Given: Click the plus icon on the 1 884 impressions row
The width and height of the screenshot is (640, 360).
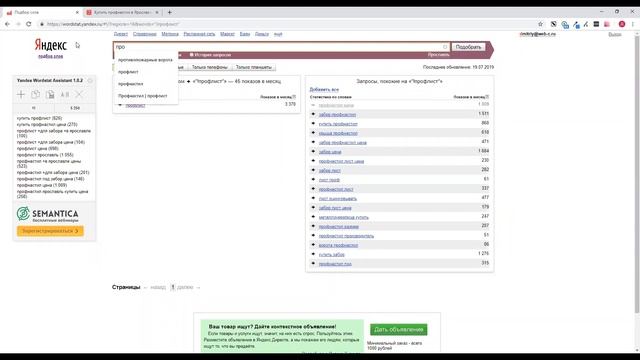Looking at the screenshot, I should tap(313, 151).
